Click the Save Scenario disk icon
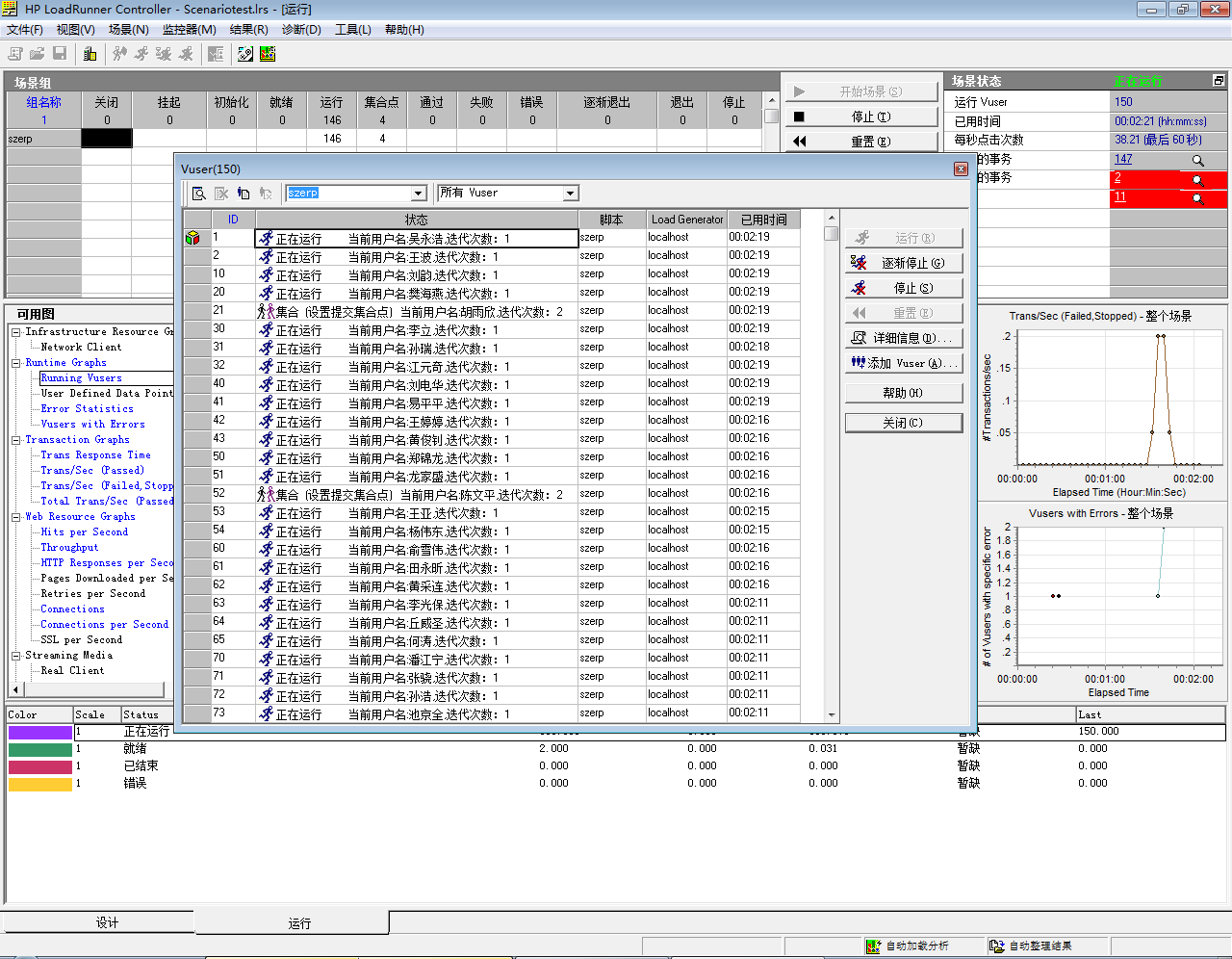The width and height of the screenshot is (1232, 959). (60, 54)
